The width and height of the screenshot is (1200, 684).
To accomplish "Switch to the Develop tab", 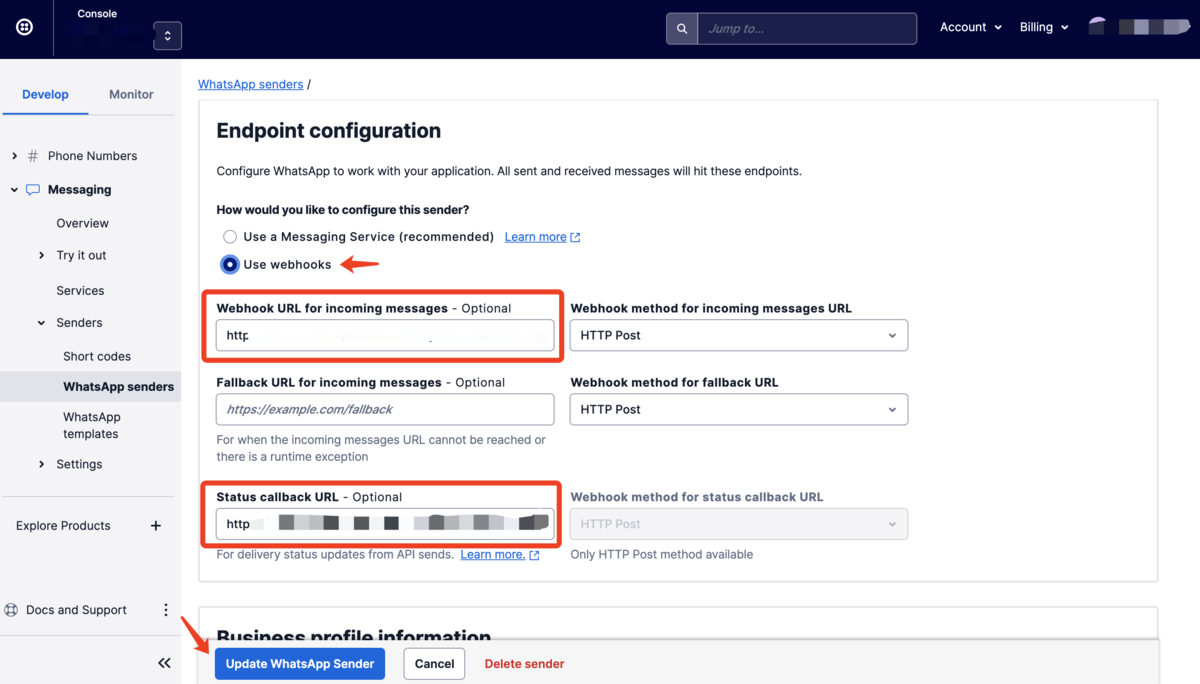I will (x=45, y=94).
